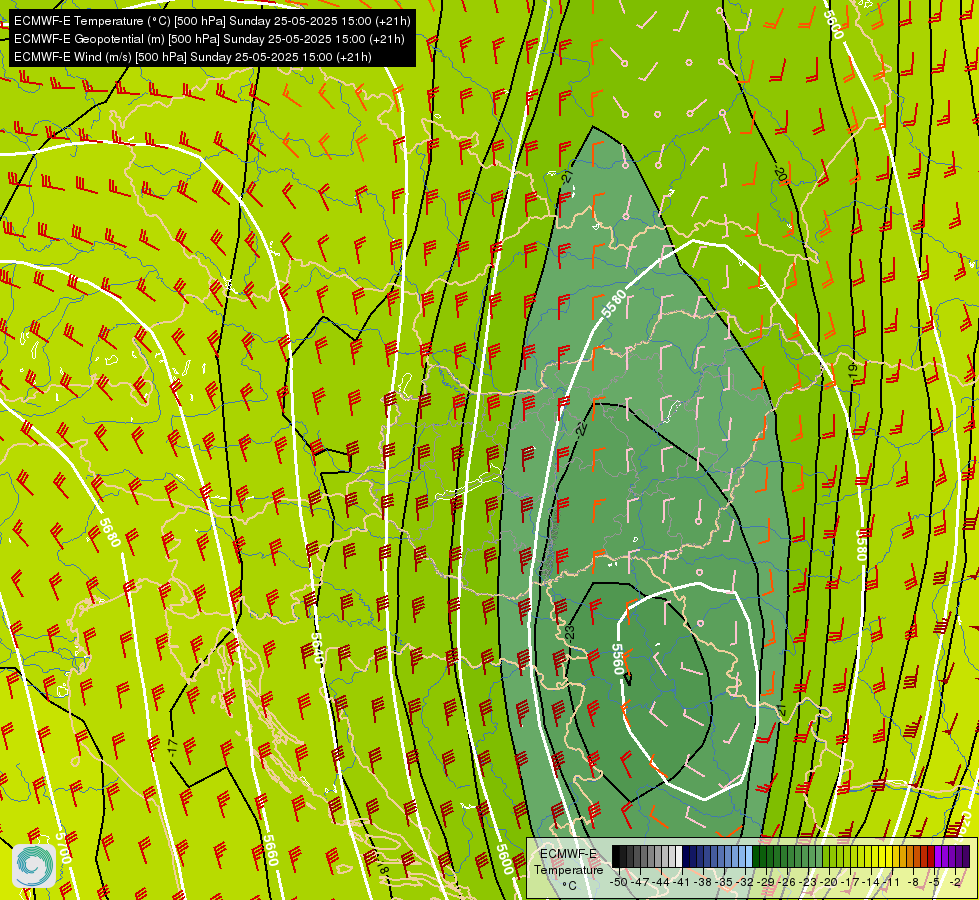Click the -26 tick label in the legend

tap(787, 883)
